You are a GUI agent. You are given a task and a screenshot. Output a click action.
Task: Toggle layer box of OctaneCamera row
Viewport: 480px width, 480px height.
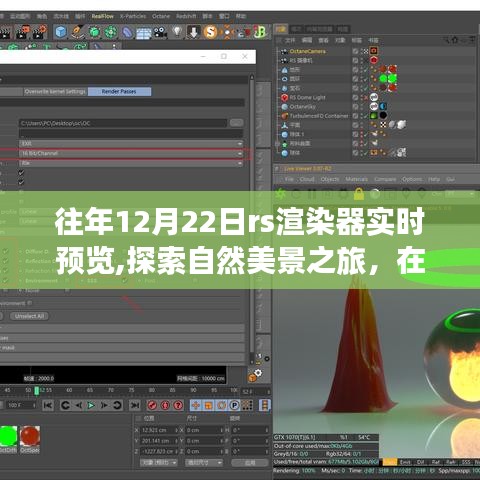[x=355, y=51]
